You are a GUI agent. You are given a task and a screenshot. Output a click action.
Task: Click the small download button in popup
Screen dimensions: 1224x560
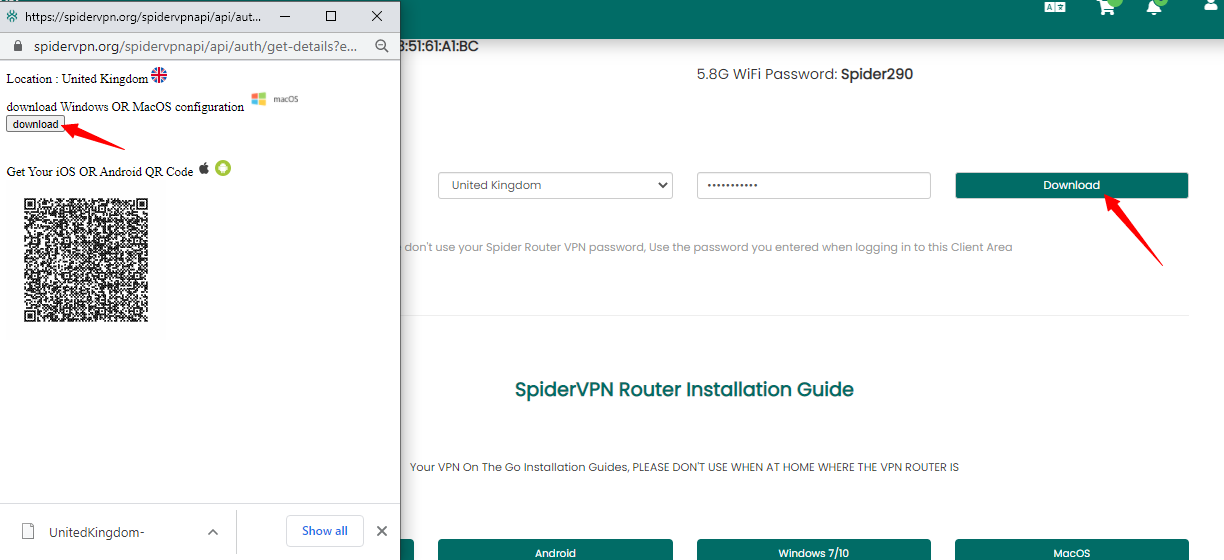click(x=36, y=124)
